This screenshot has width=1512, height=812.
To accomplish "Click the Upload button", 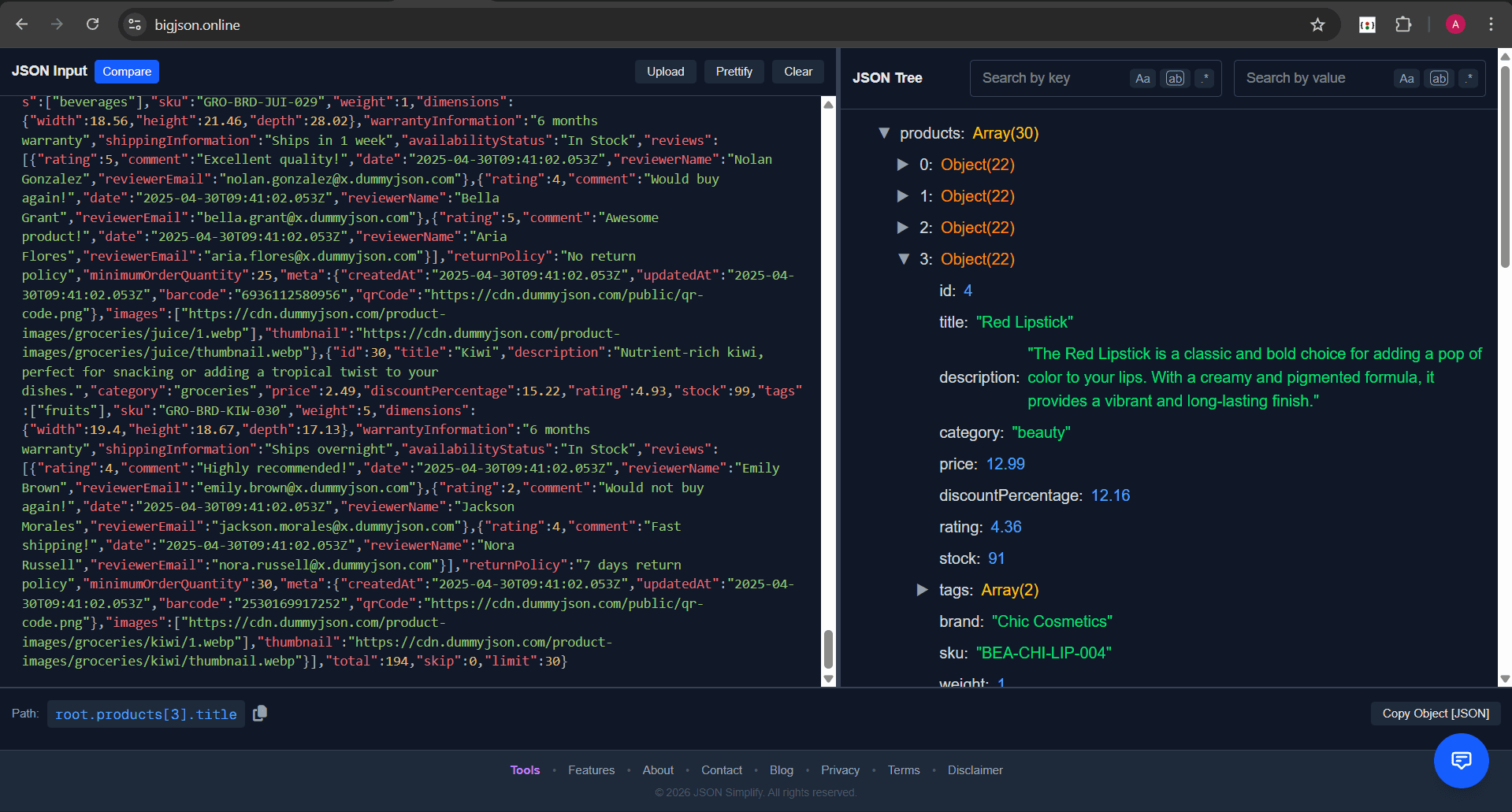I will pyautogui.click(x=666, y=72).
